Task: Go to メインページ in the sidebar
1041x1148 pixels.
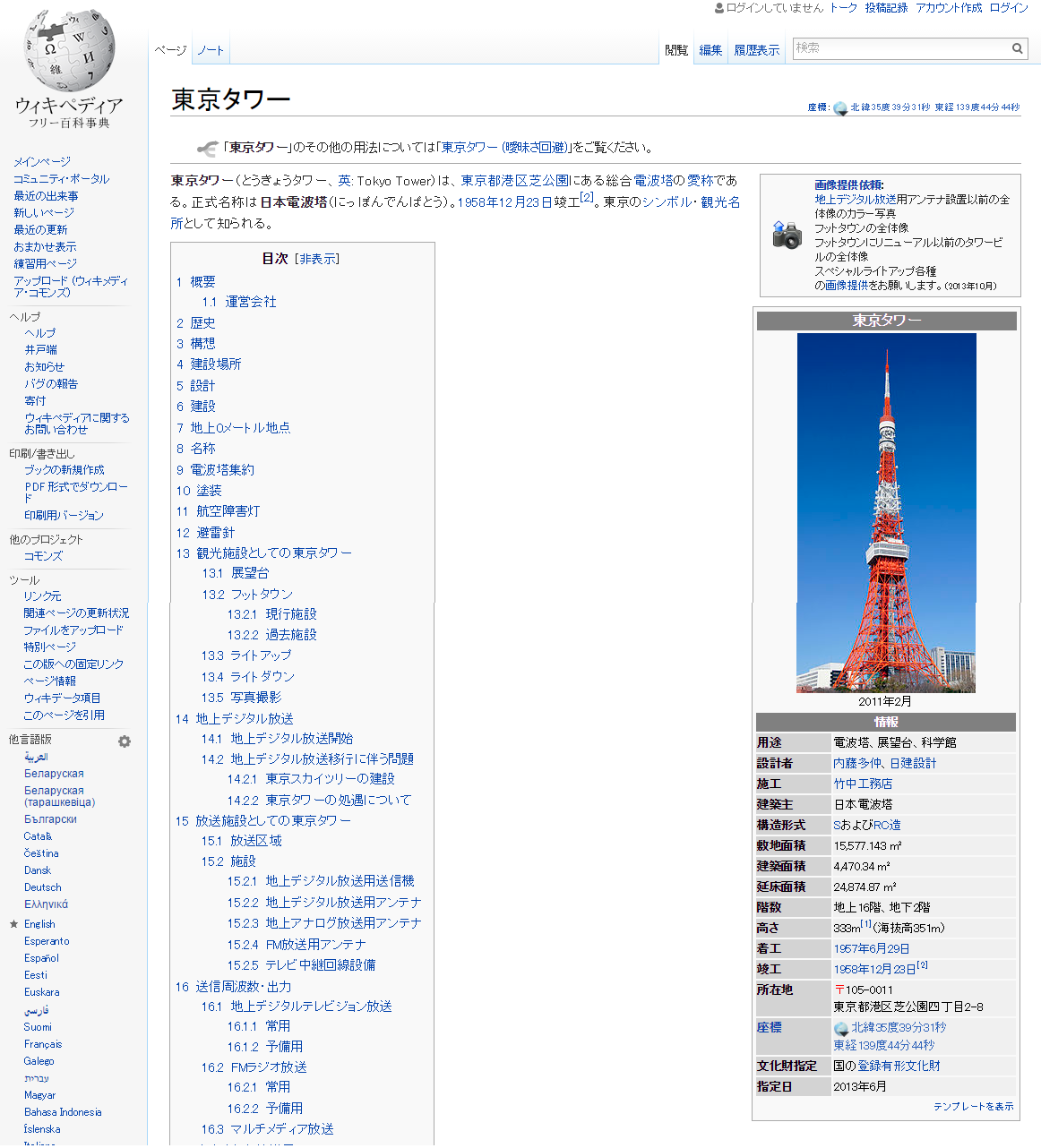Action: coord(42,162)
